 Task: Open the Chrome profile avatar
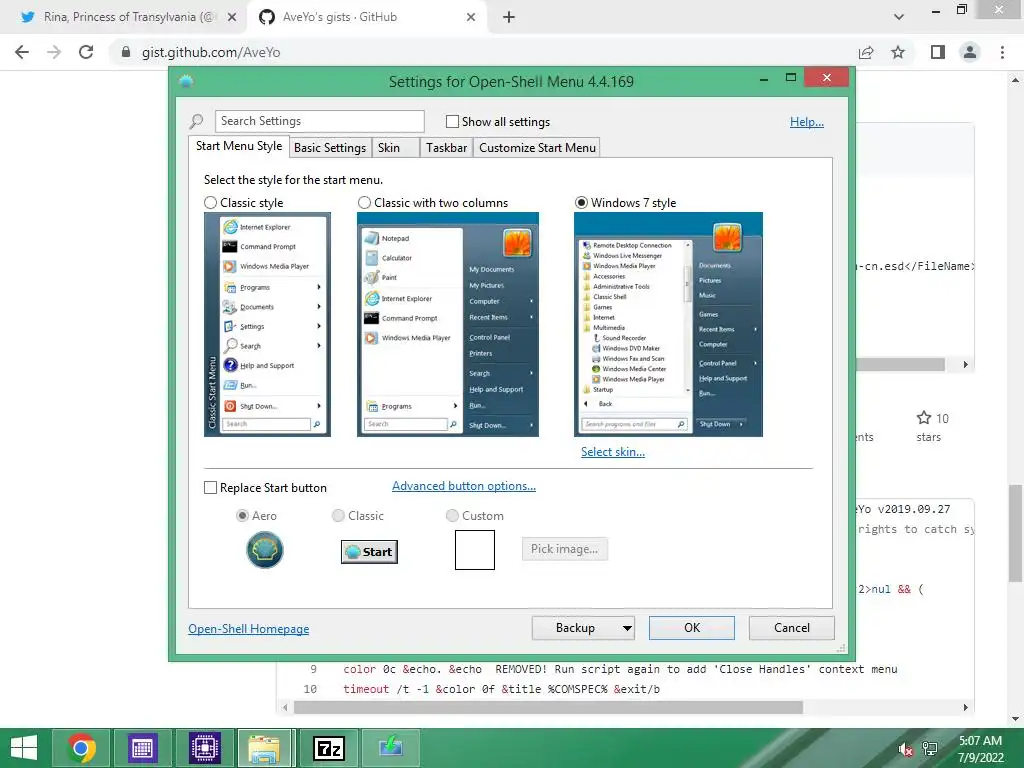tap(970, 52)
